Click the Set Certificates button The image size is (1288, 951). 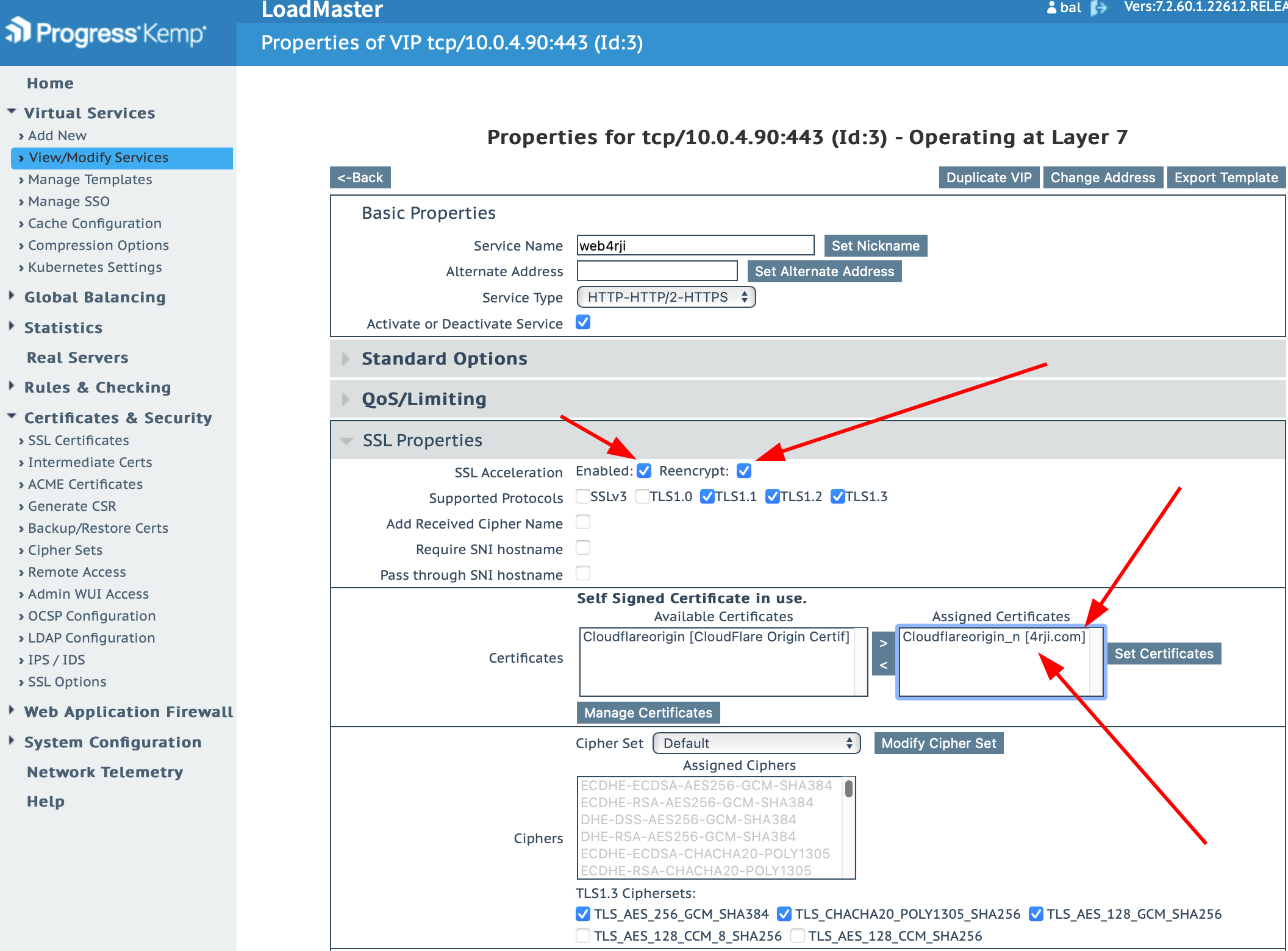point(1164,654)
